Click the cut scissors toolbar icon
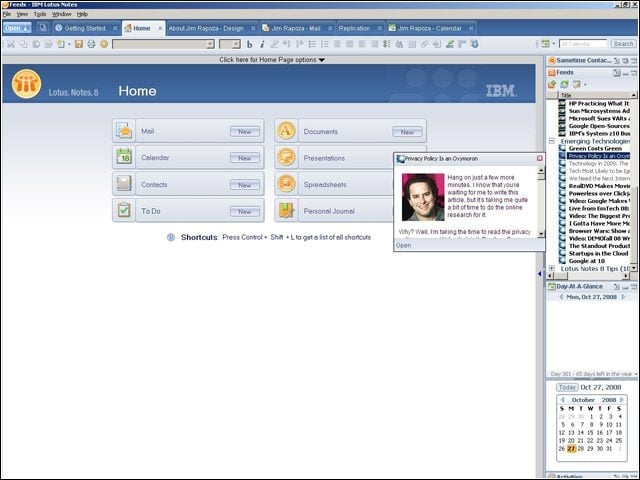 [x=11, y=44]
